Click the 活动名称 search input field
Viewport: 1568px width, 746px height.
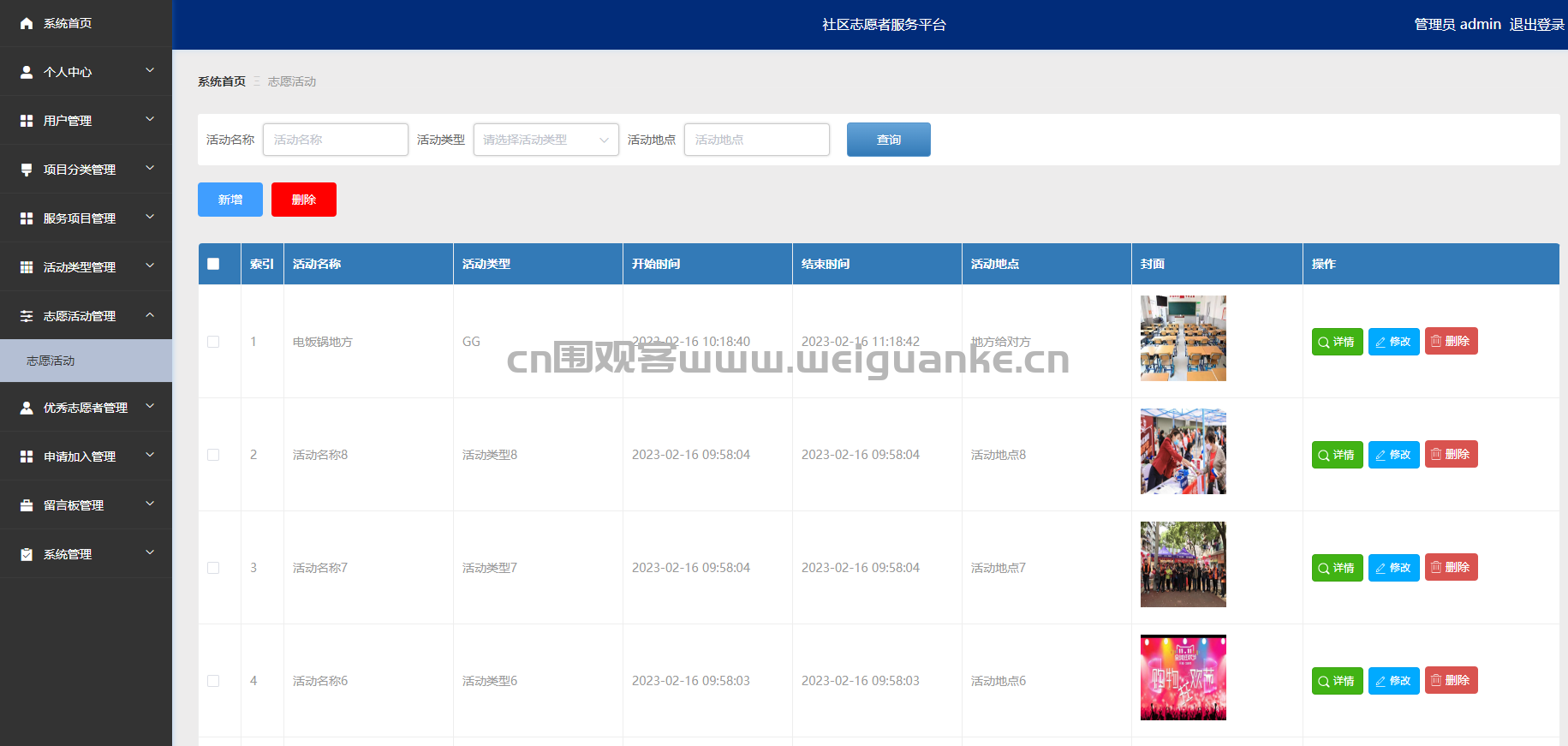(335, 140)
